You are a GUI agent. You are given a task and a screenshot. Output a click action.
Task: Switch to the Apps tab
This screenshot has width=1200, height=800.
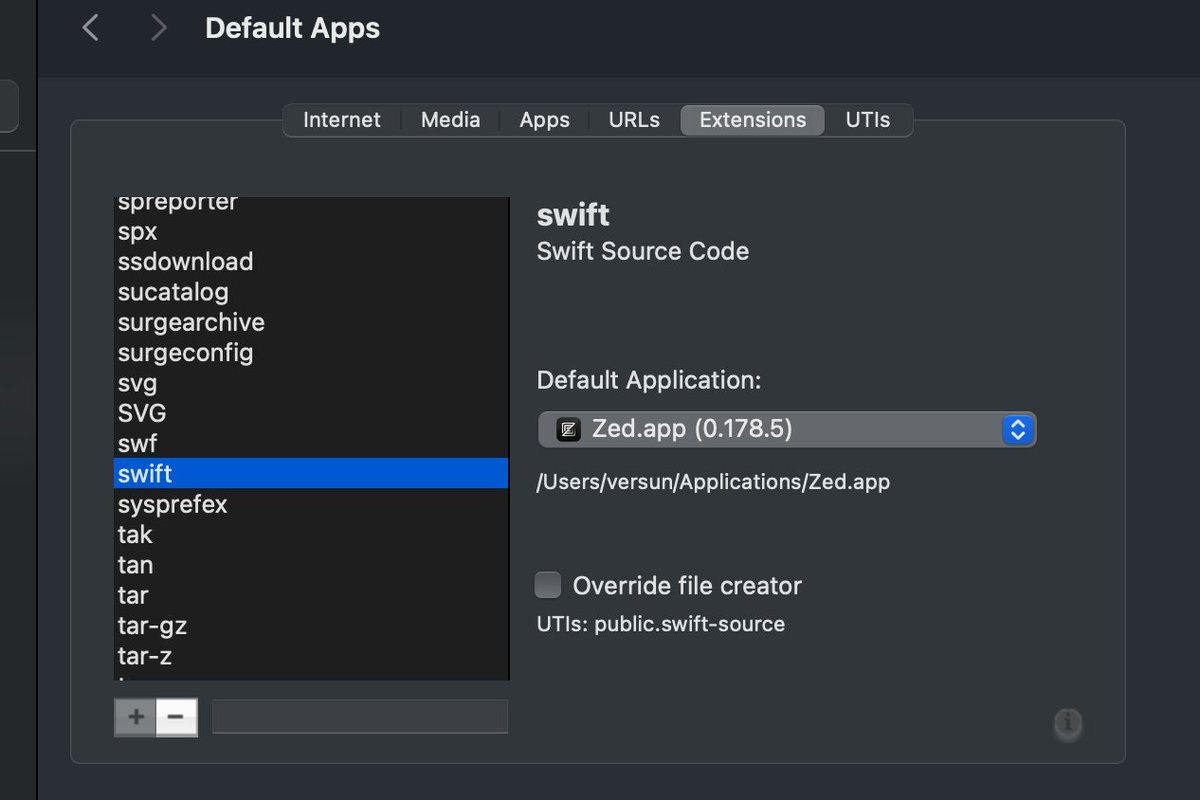pos(544,120)
